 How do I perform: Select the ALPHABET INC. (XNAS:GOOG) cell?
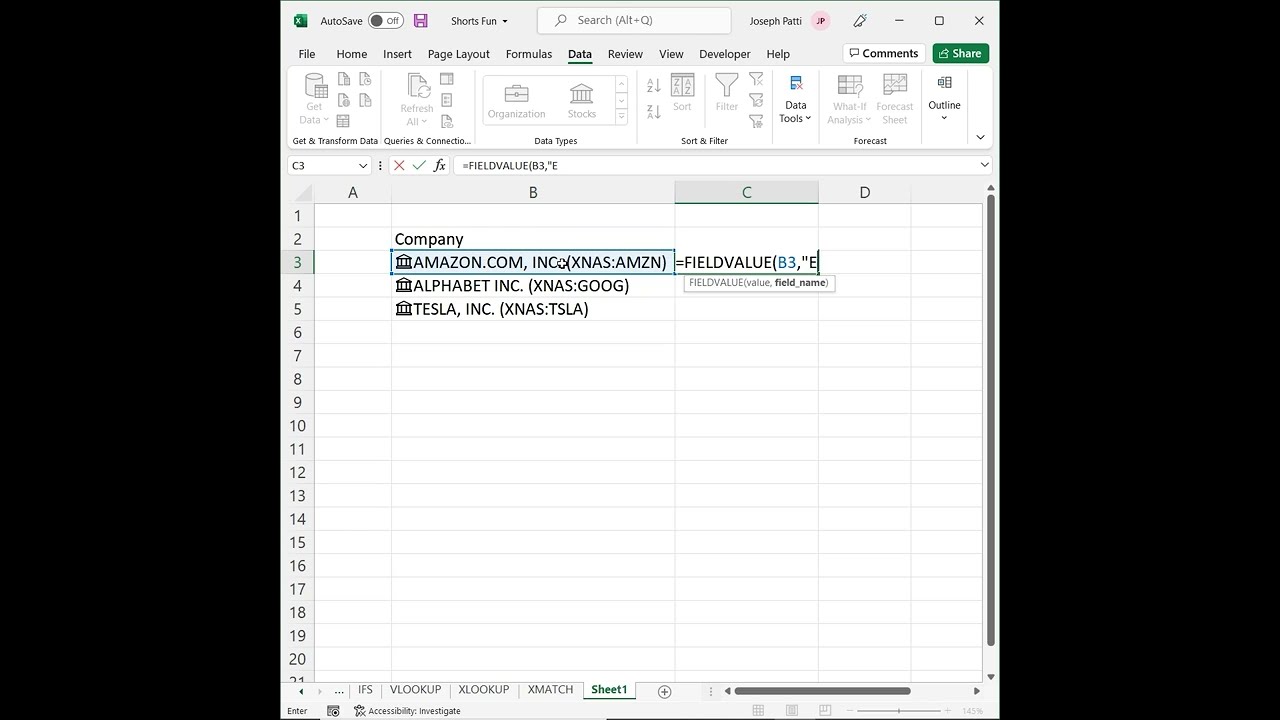click(x=533, y=286)
